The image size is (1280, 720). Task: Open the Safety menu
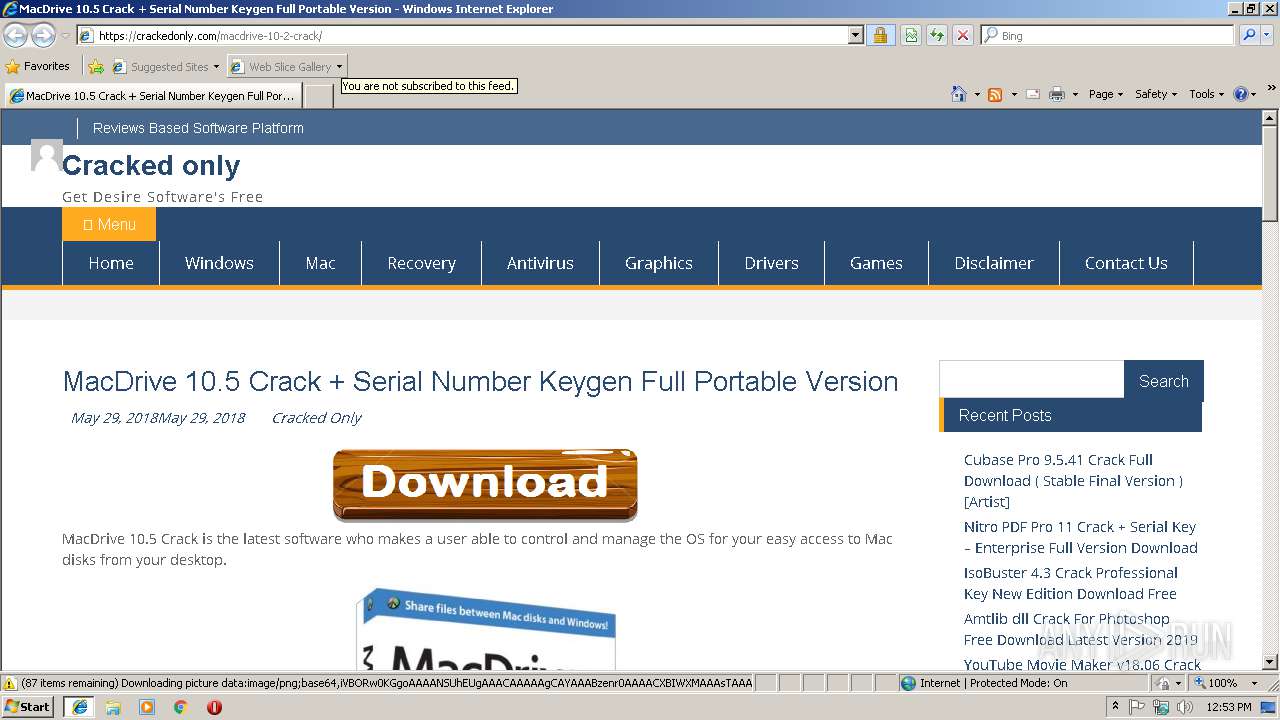click(x=1156, y=94)
